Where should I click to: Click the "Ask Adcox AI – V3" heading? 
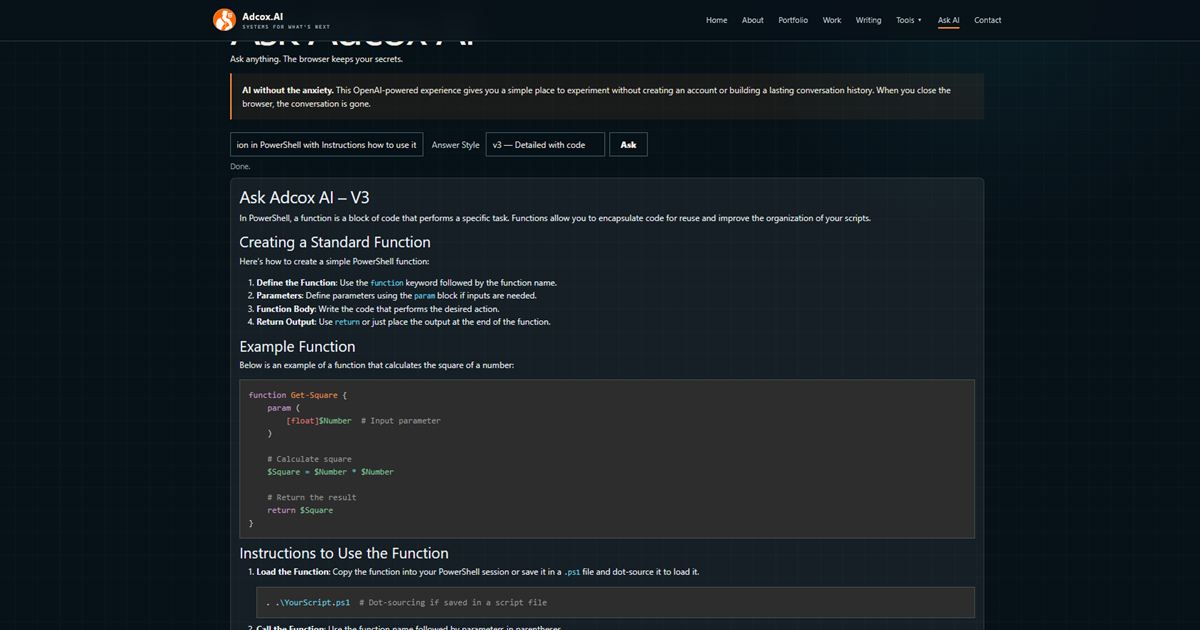[305, 198]
